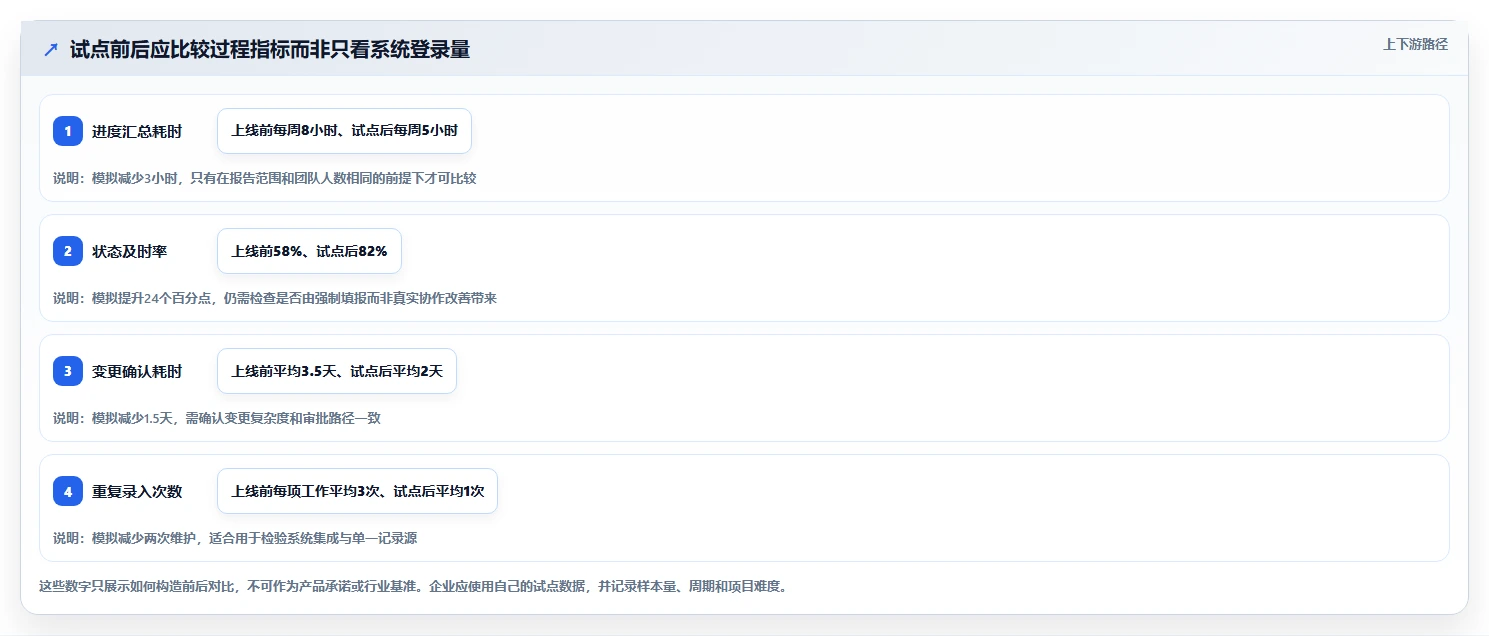Click the 变更确认耗时 label
1489x636 pixels.
tap(137, 371)
